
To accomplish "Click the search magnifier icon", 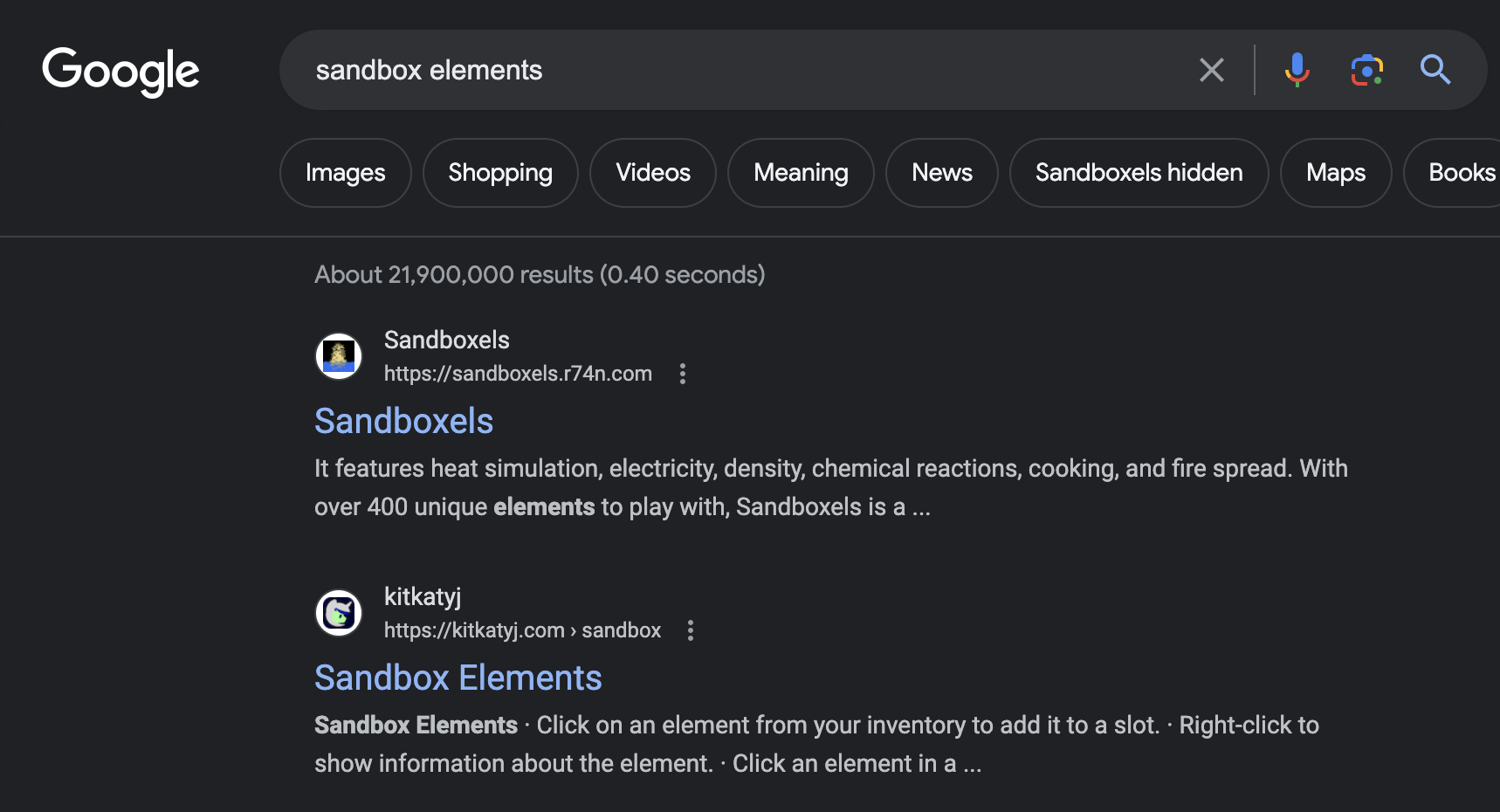I will [x=1435, y=70].
